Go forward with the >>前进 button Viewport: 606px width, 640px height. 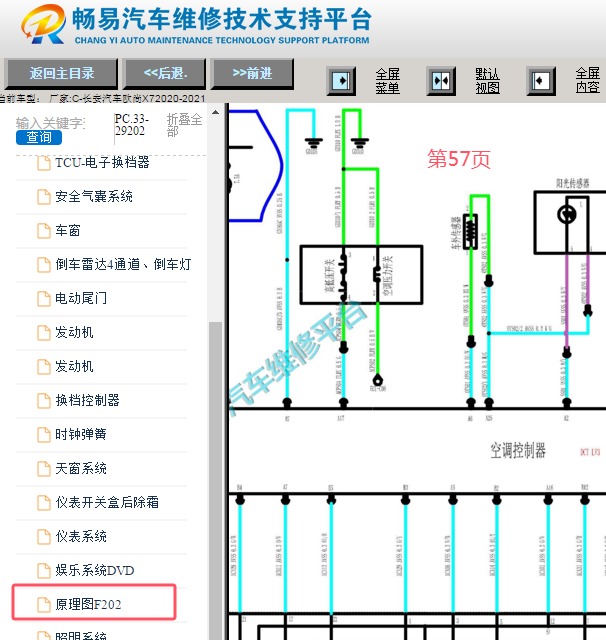[252, 73]
